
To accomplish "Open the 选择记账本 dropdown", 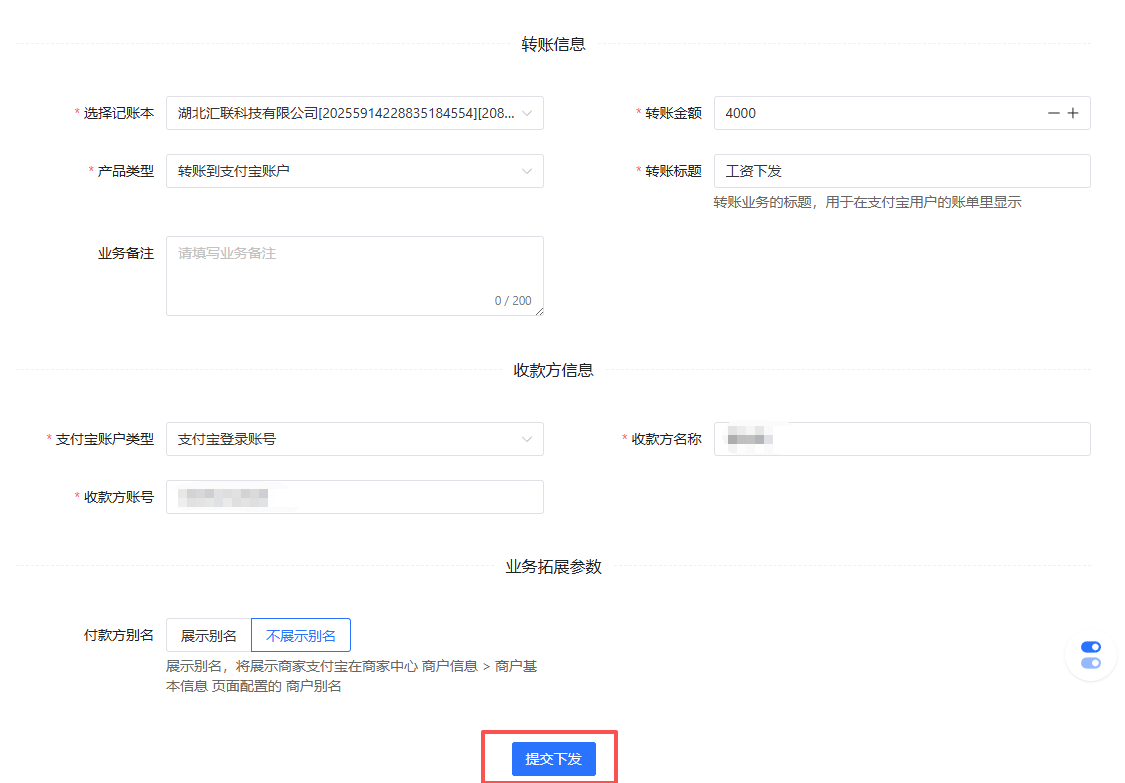I will 354,113.
